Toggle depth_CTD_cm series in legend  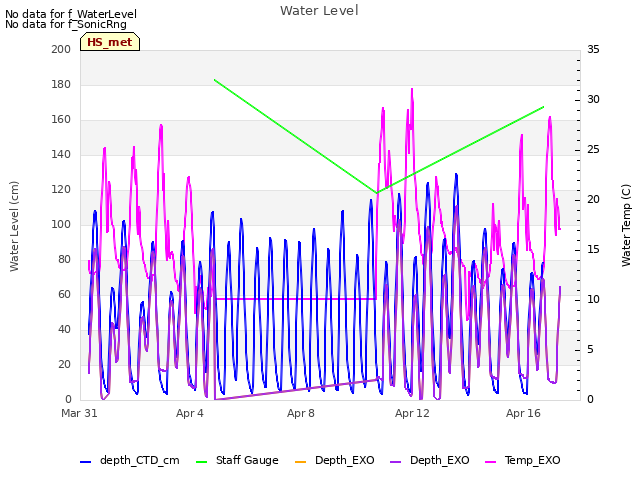click(130, 460)
